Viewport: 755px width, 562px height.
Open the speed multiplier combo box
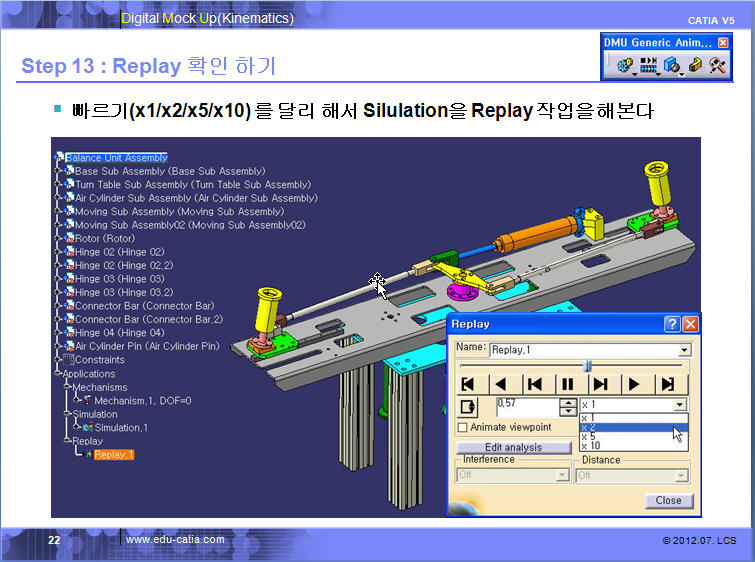click(x=679, y=405)
